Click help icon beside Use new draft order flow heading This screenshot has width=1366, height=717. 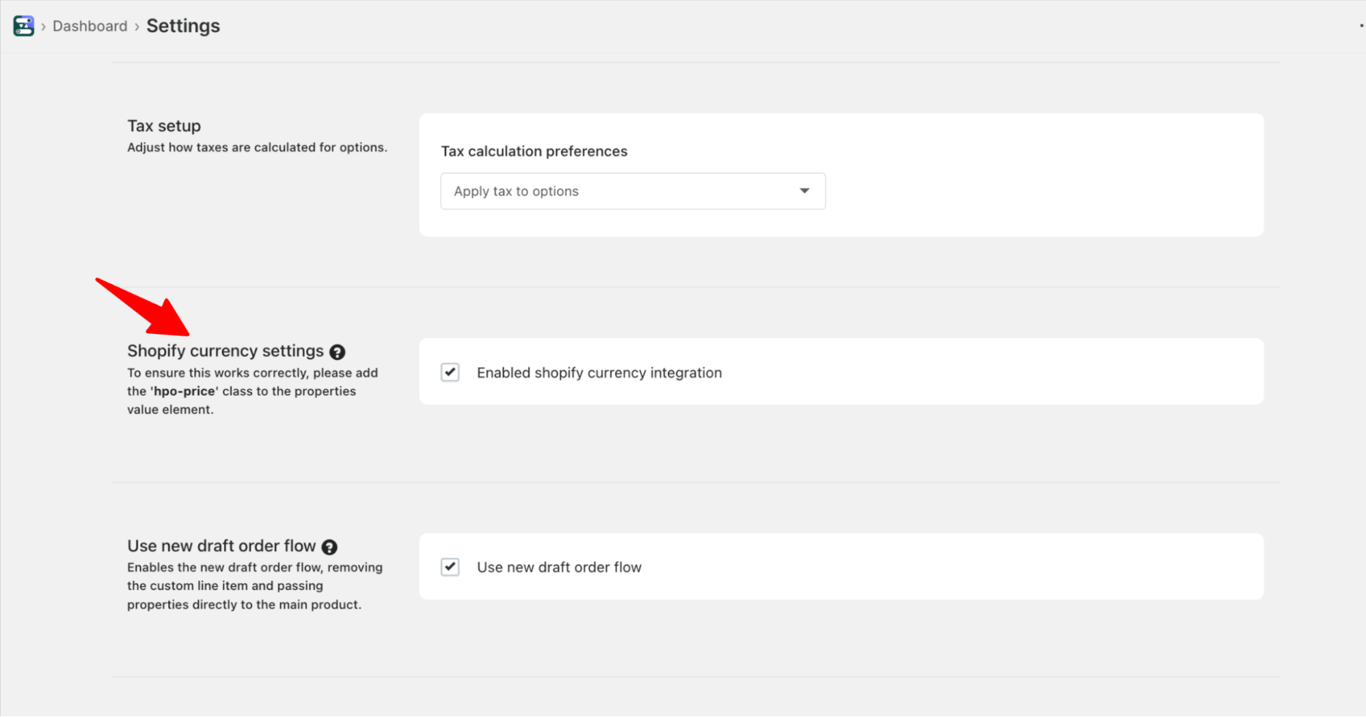coord(329,547)
